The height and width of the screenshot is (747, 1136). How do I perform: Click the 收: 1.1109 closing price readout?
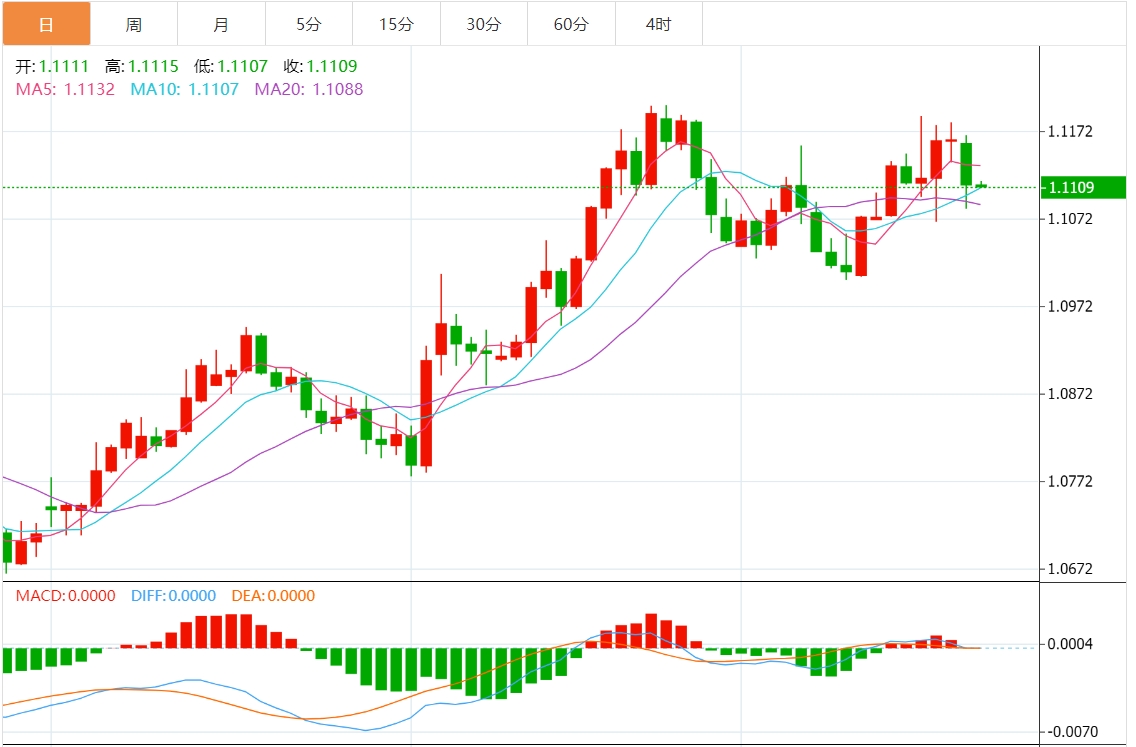[x=320, y=66]
